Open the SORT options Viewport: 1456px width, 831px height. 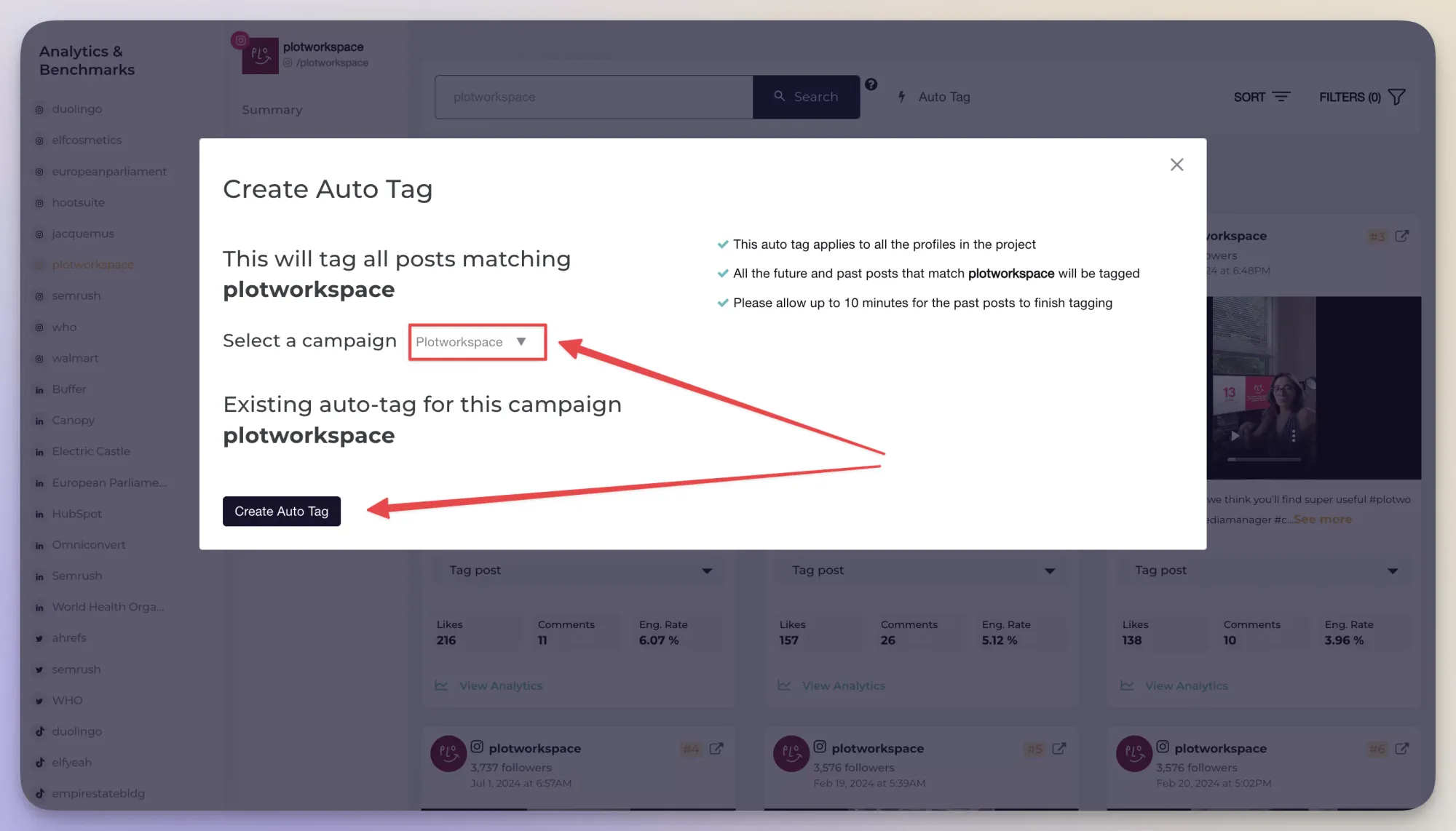(x=1262, y=97)
